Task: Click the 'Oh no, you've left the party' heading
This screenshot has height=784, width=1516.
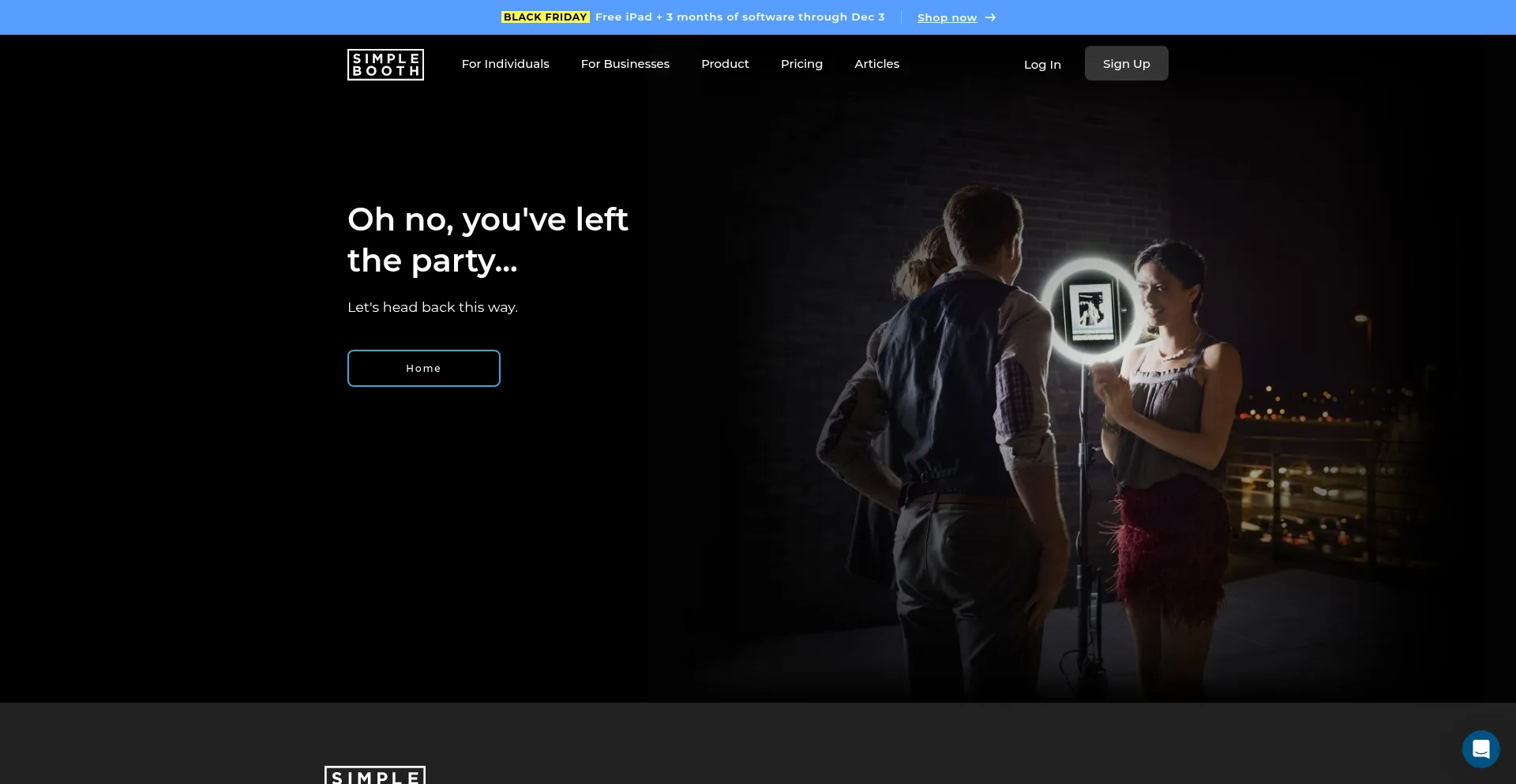Action: [487, 240]
